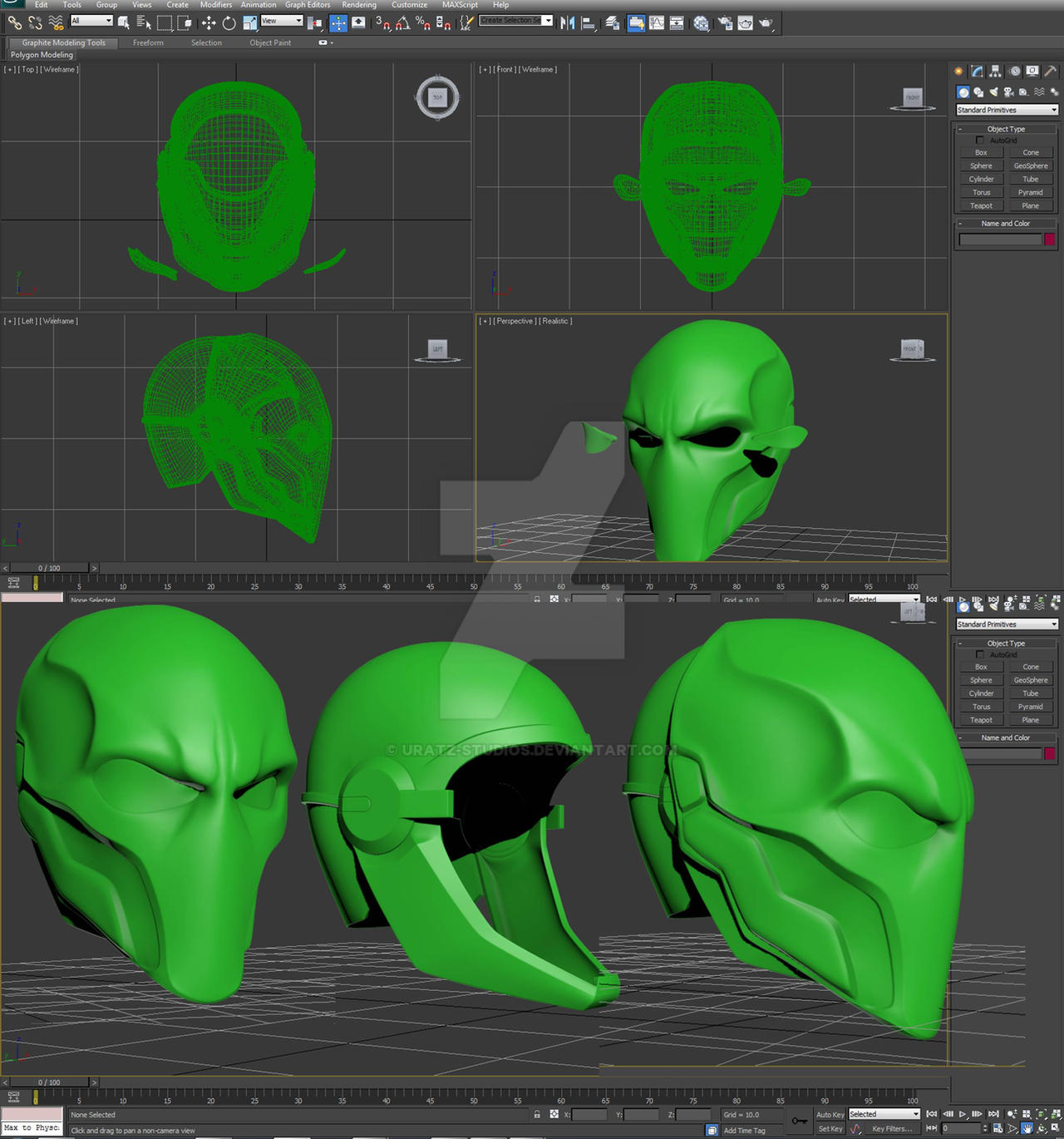Screen dimensions: 1064x1139
Task: Open the Polygon Modeling panel label
Action: pyautogui.click(x=42, y=55)
